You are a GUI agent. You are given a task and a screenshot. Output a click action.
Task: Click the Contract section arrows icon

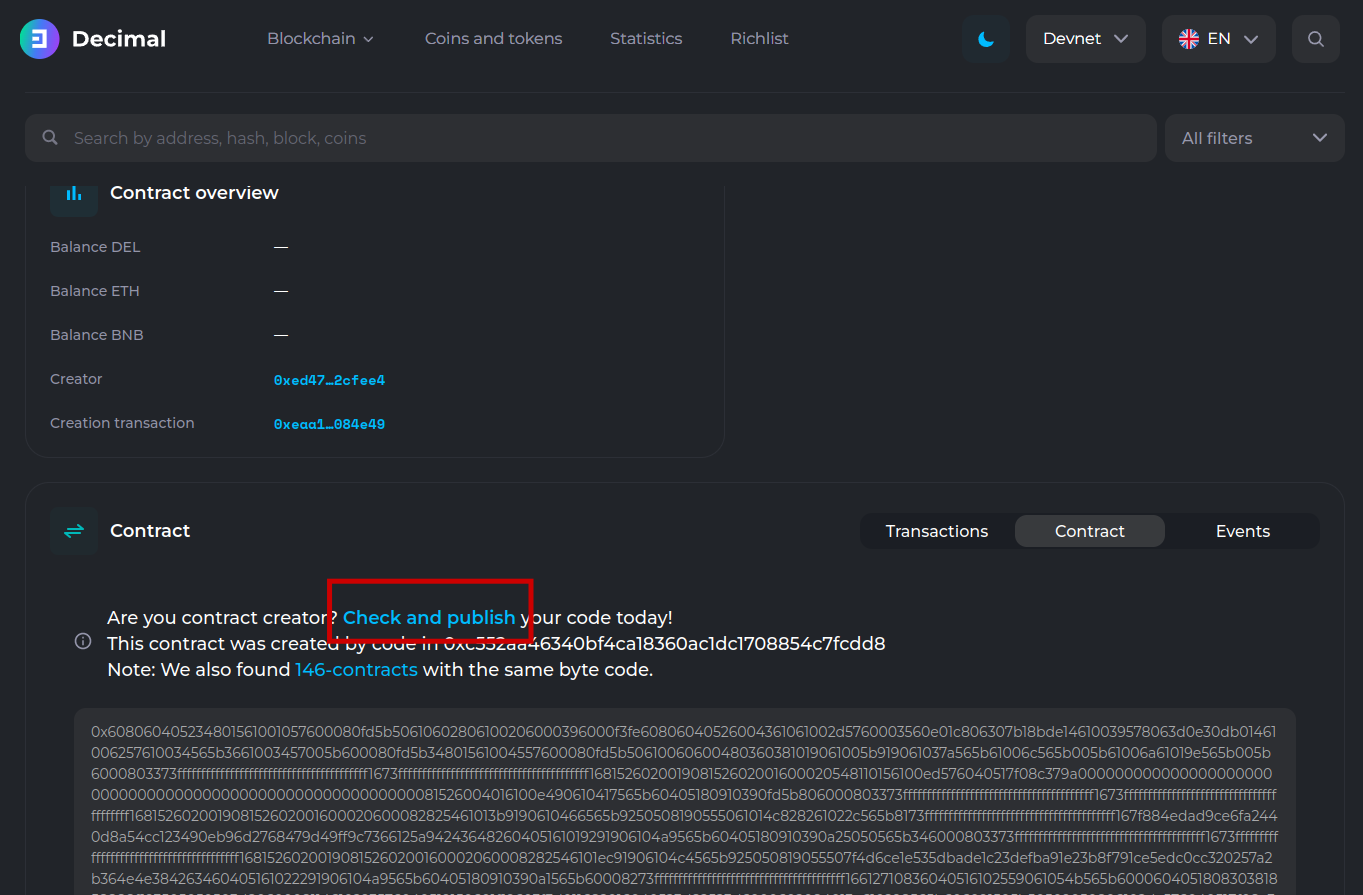[x=74, y=531]
